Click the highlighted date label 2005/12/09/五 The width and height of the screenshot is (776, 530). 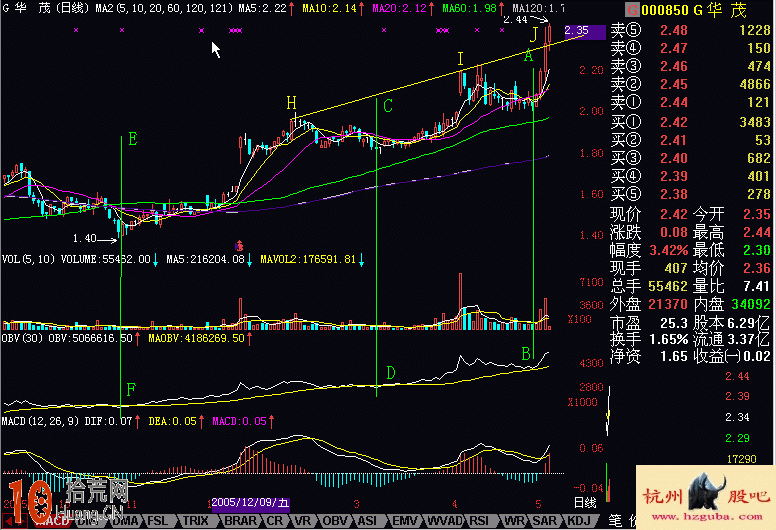pyautogui.click(x=250, y=503)
